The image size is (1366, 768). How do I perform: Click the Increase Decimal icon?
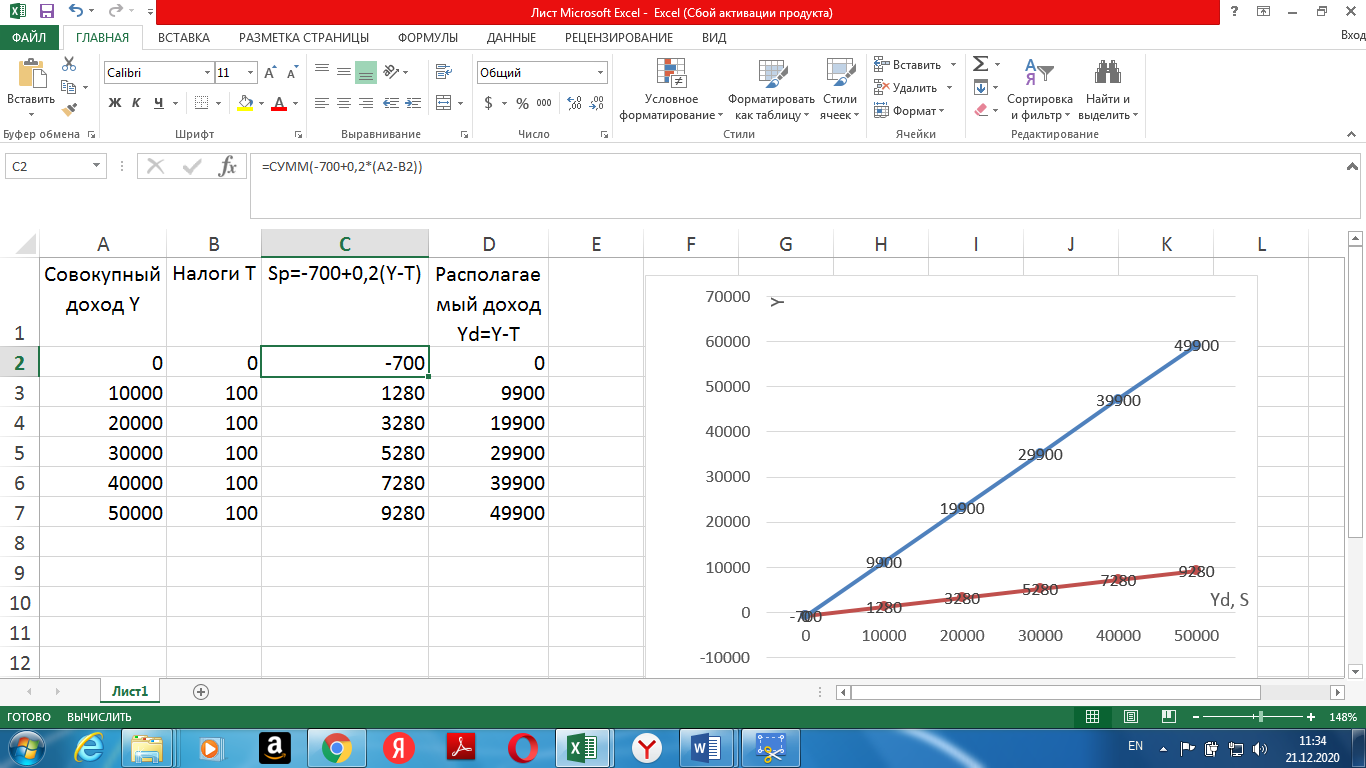[575, 103]
